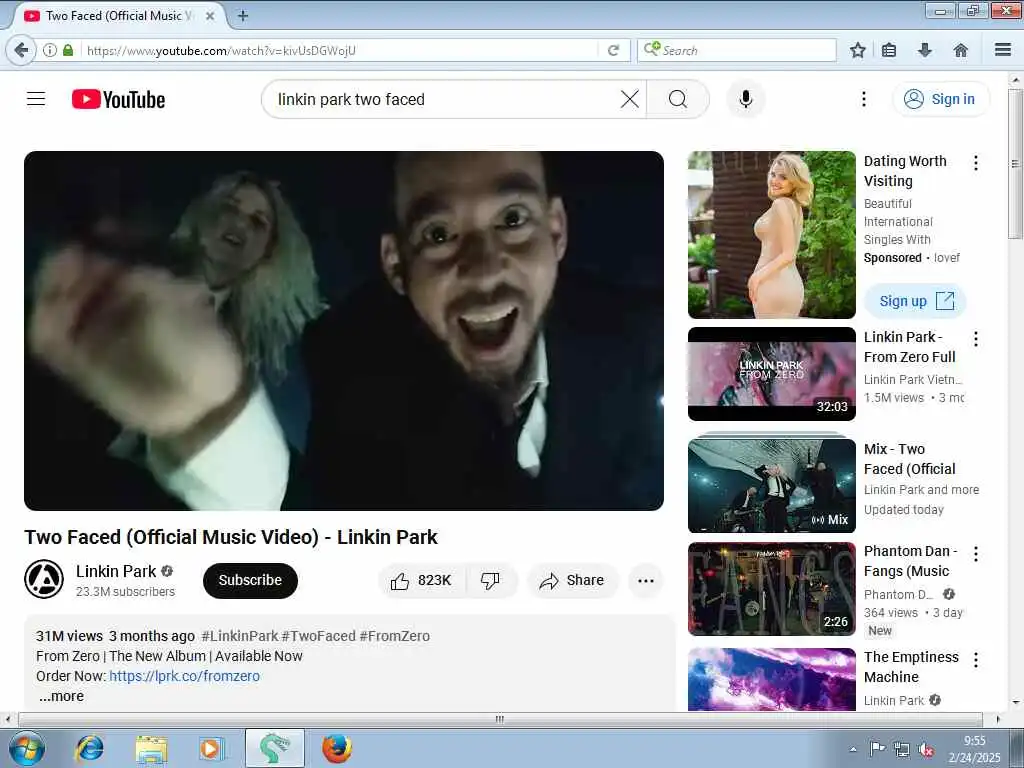Open options for The Emptiness Machine video
The height and width of the screenshot is (768, 1024).
[x=976, y=660]
